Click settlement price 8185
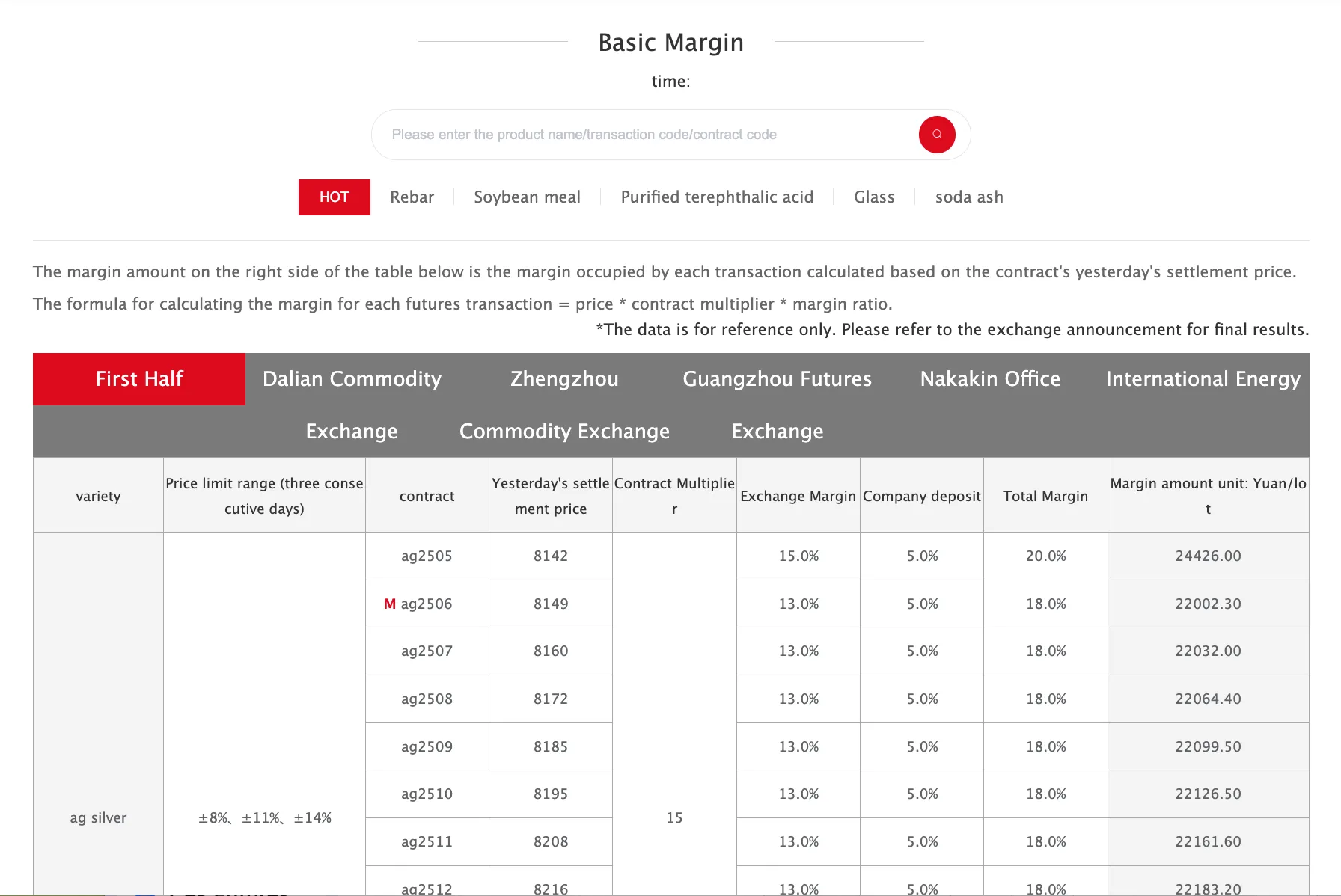Screen dimensions: 1341x896 551,746
